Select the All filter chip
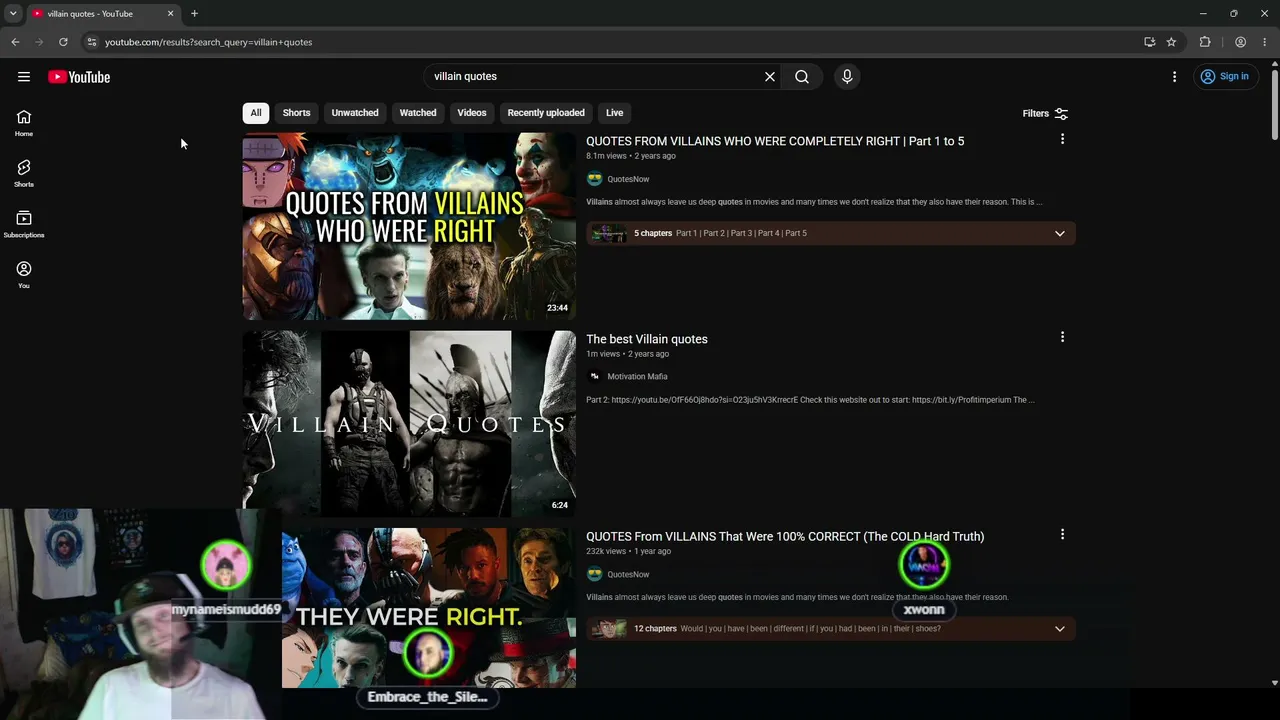1280x720 pixels. [256, 113]
